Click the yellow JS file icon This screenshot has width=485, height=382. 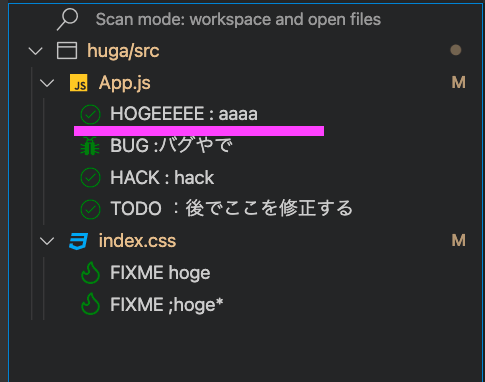click(x=79, y=83)
